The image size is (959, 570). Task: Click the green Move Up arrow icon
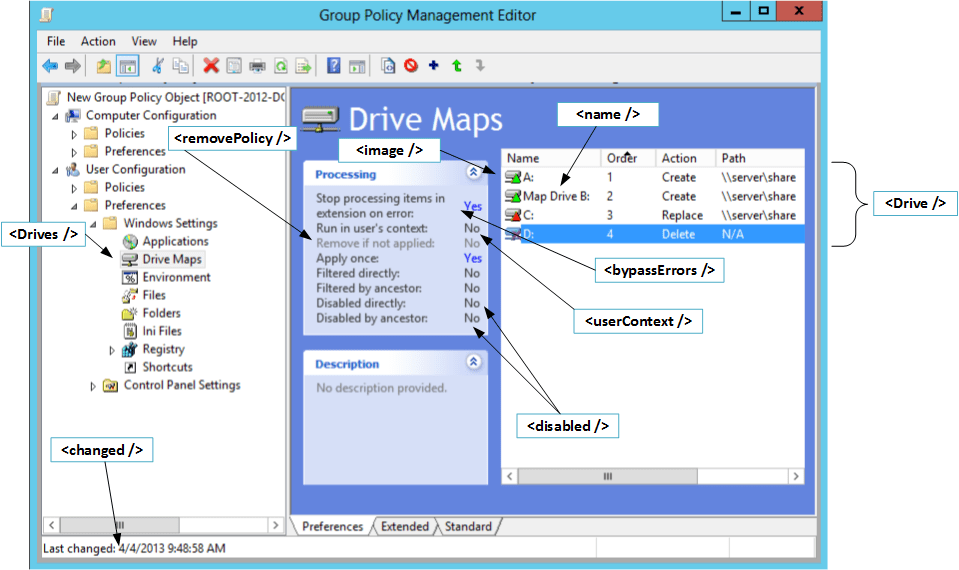click(457, 65)
